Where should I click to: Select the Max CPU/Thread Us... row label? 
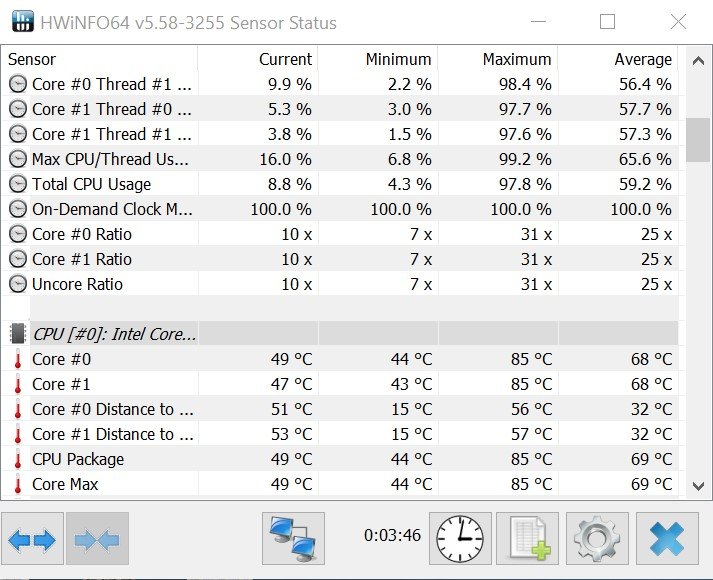click(x=110, y=159)
